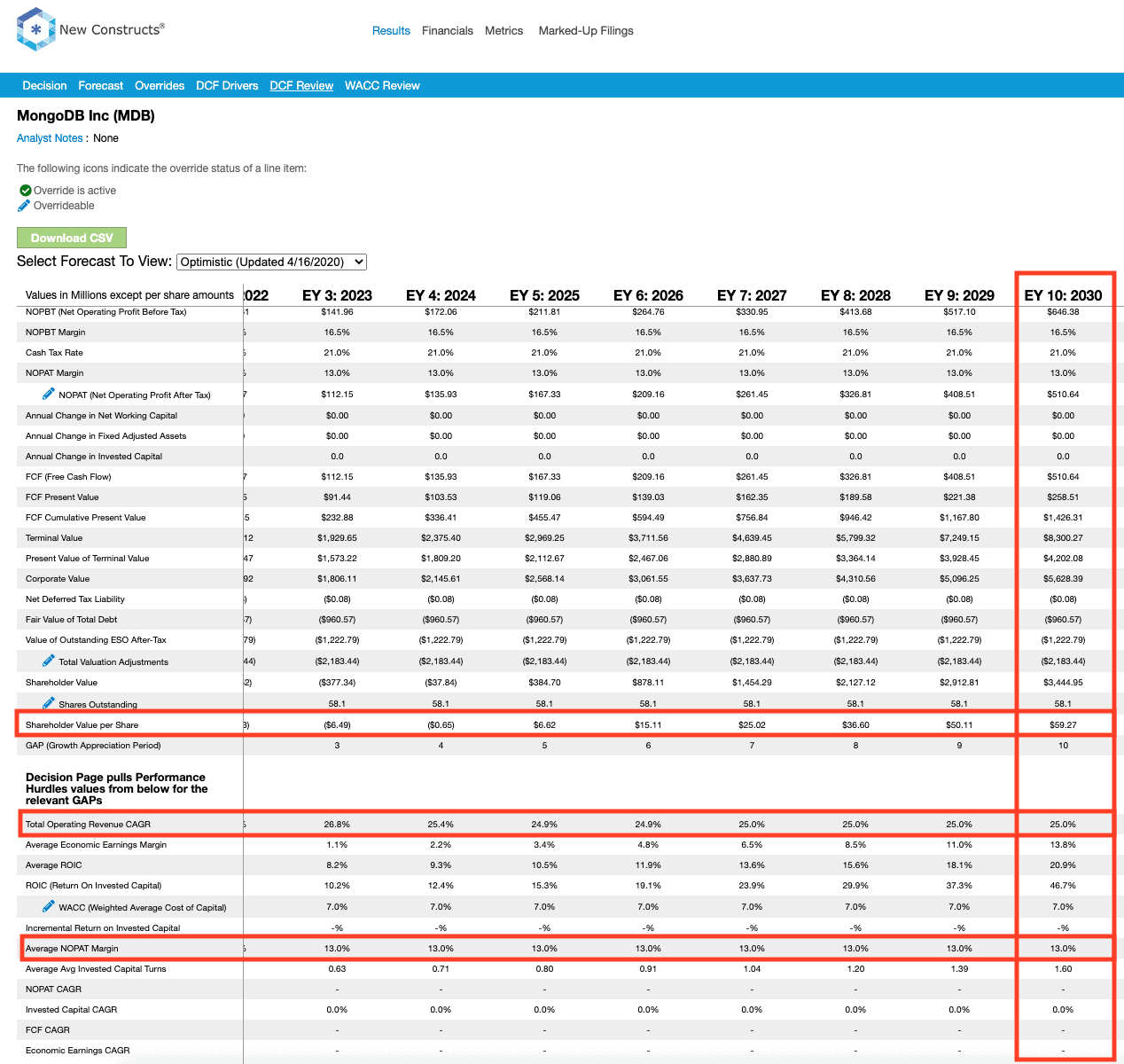The width and height of the screenshot is (1124, 1064).
Task: Click the 'EY 10: 2030' column header
Action: coord(1063,295)
